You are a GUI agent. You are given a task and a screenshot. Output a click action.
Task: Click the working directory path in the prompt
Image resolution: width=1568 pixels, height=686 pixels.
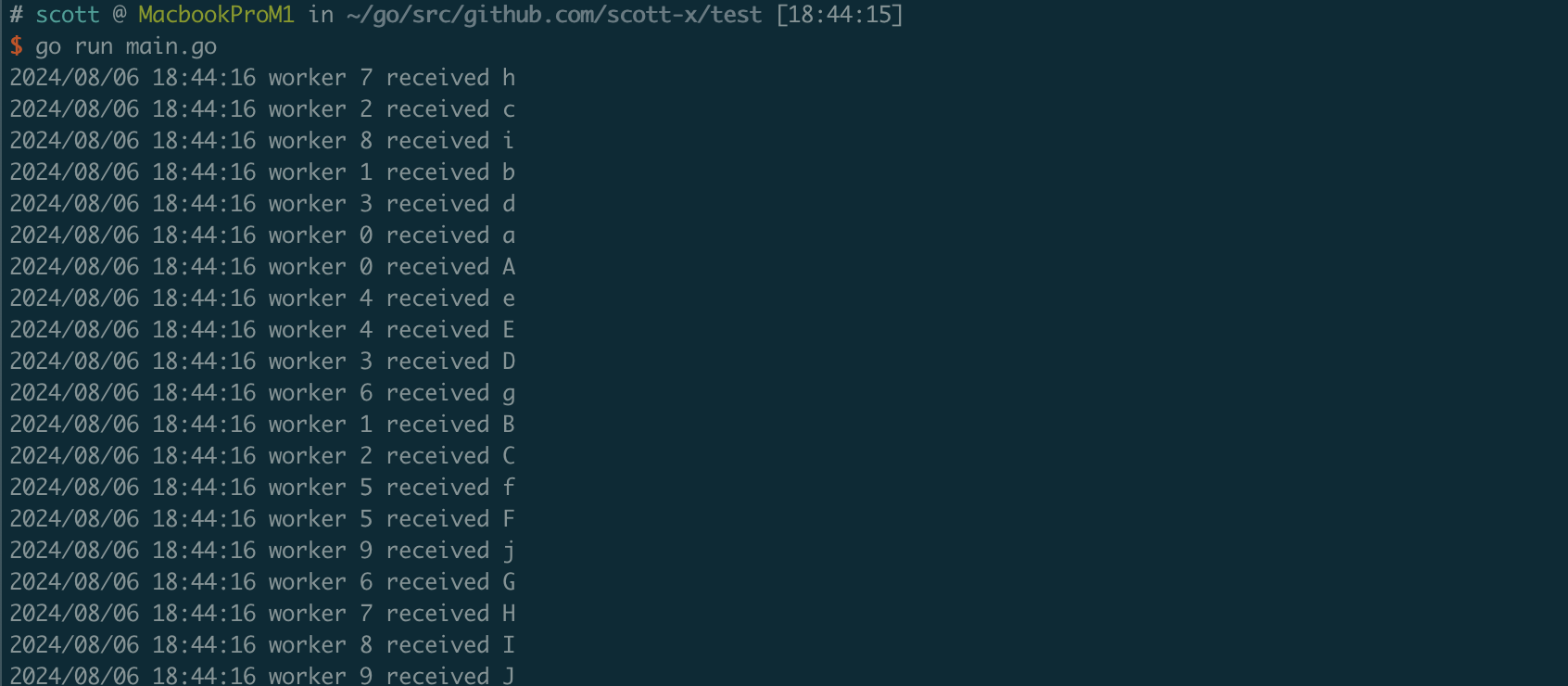point(554,15)
